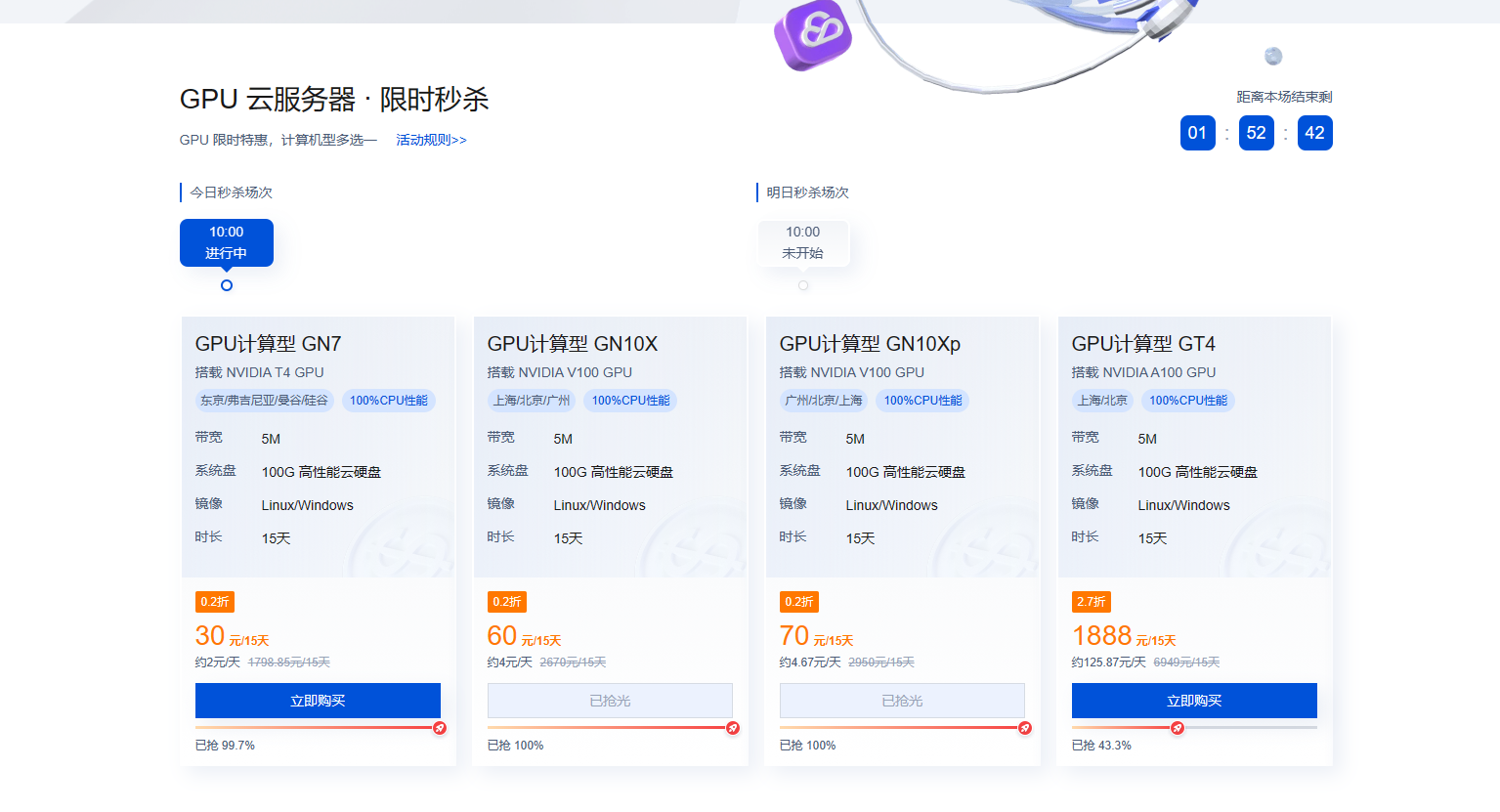Click region tag 上海/北京/广州
Image resolution: width=1500 pixels, height=812 pixels.
532,401
